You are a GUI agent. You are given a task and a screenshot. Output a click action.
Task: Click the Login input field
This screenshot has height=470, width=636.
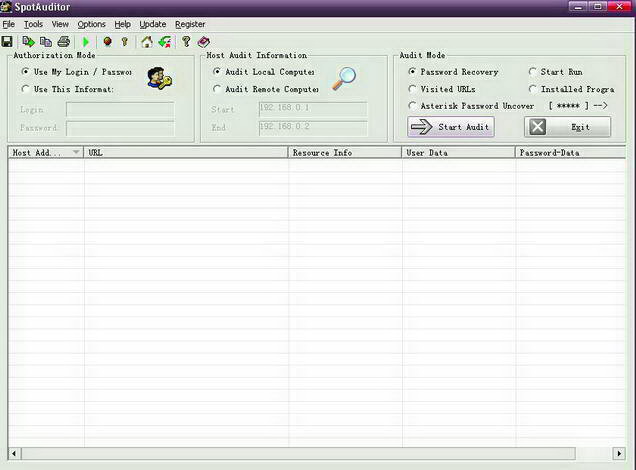pyautogui.click(x=120, y=109)
